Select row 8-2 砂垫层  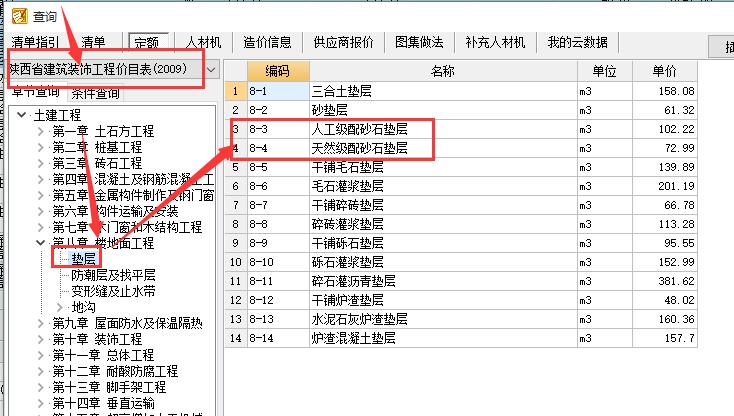(461, 110)
